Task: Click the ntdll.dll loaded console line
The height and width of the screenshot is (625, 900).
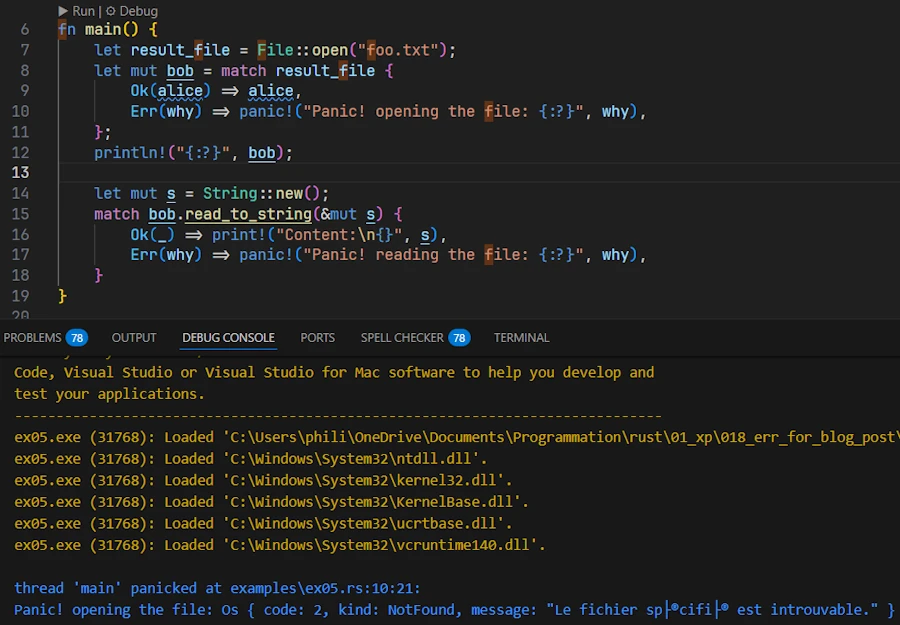Action: point(250,459)
